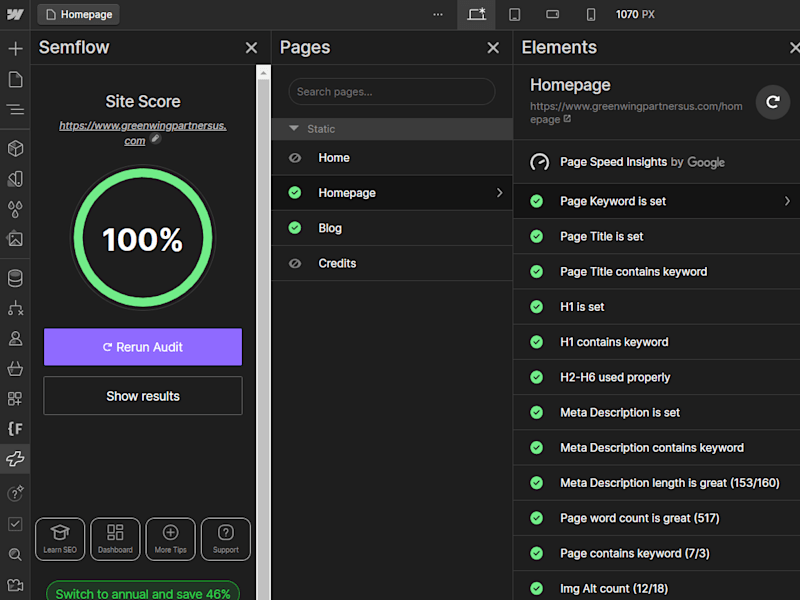Switch to mobile landscape breakpoint
The height and width of the screenshot is (600, 800).
(553, 14)
